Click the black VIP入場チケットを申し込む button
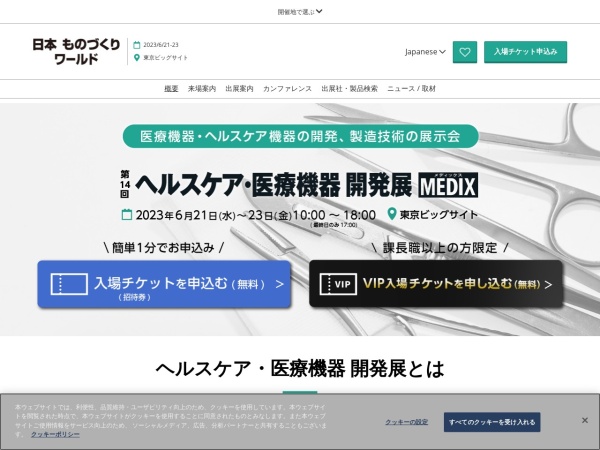The height and width of the screenshot is (450, 600). (x=436, y=284)
